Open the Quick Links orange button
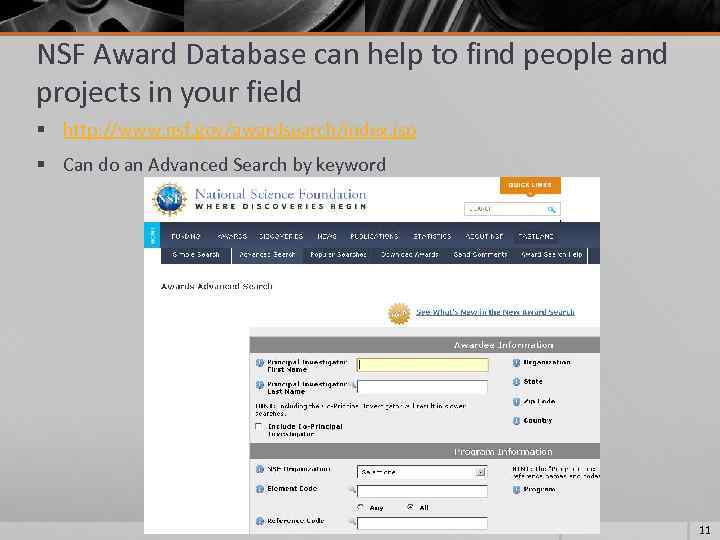This screenshot has width=720, height=540. pos(530,185)
